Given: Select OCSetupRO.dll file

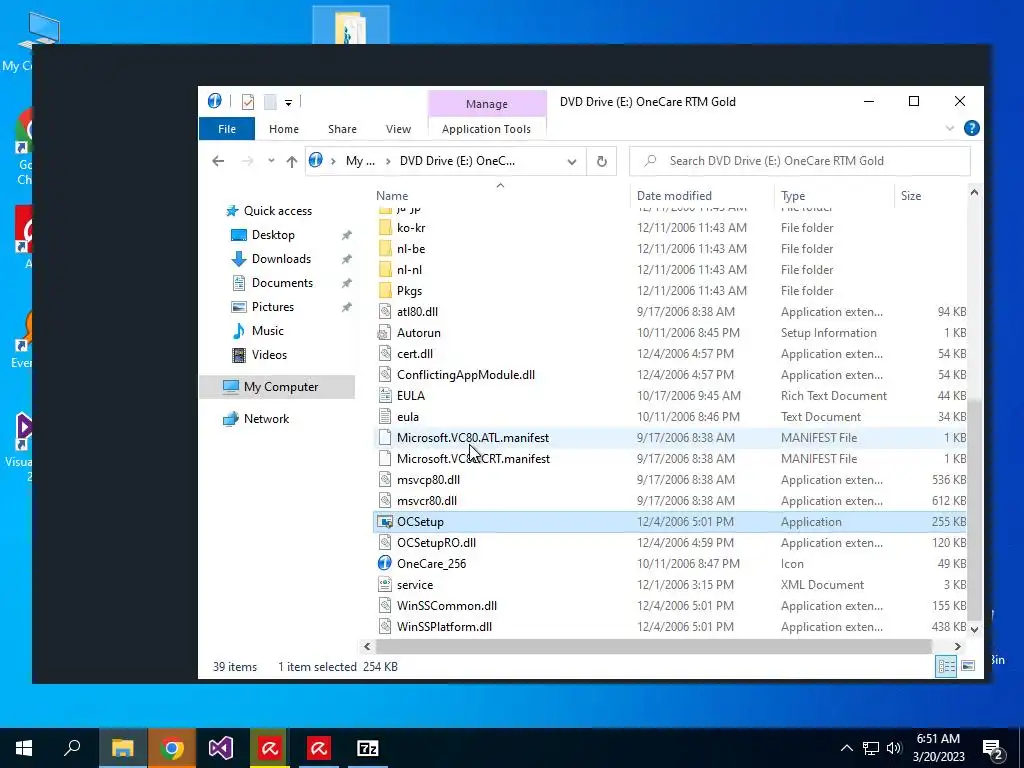Looking at the screenshot, I should [436, 543].
